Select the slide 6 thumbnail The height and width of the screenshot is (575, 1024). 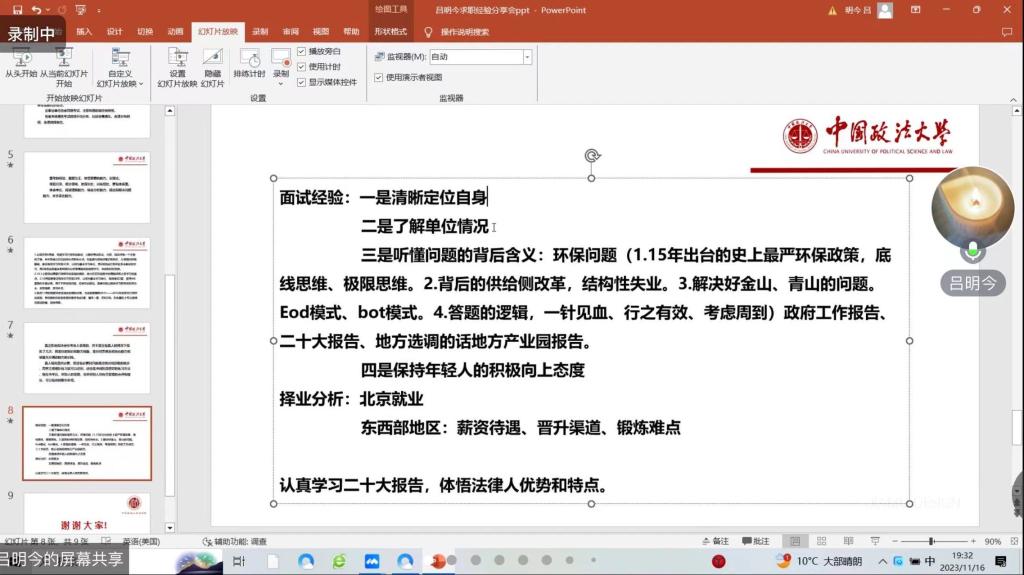(86, 272)
